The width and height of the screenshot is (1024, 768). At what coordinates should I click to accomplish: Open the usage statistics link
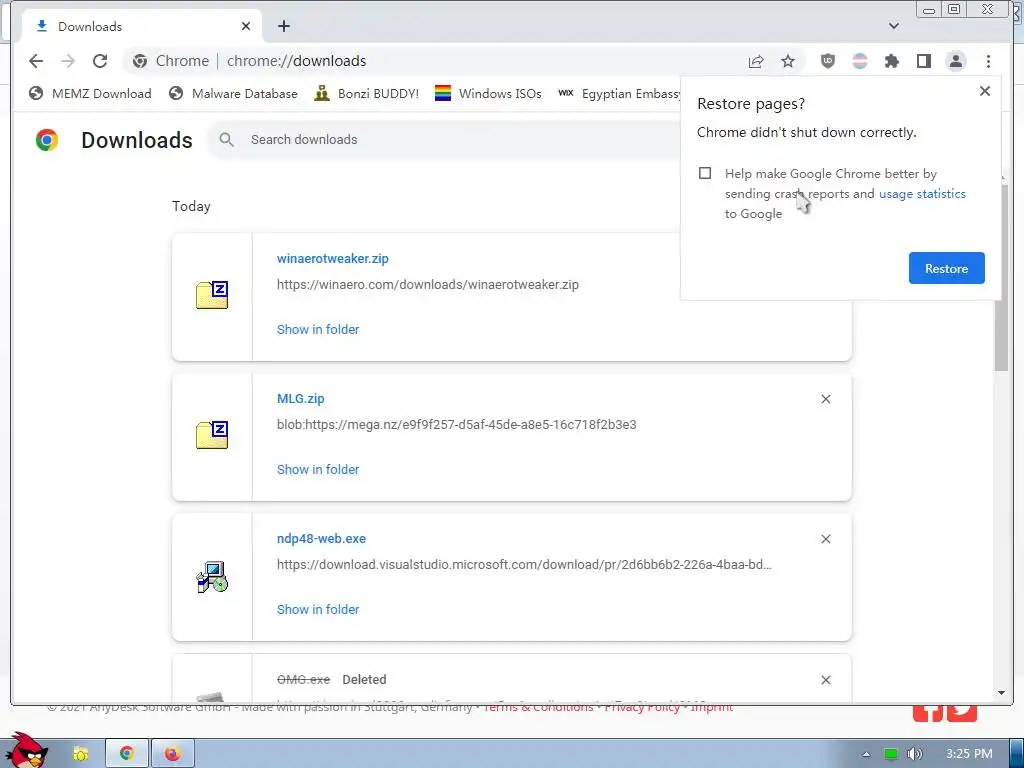pyautogui.click(x=922, y=194)
